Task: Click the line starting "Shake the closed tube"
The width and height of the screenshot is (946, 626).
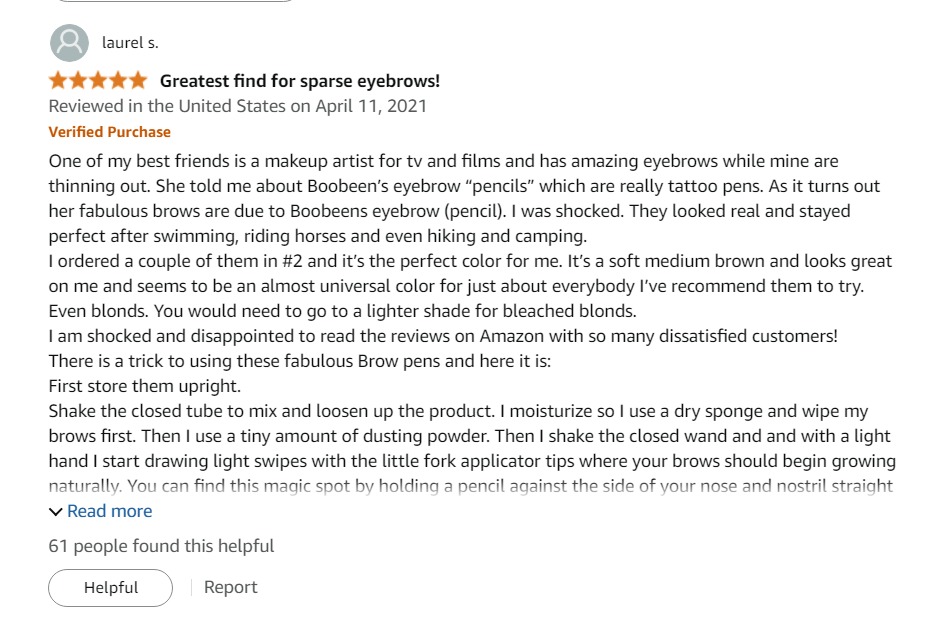Action: point(458,411)
